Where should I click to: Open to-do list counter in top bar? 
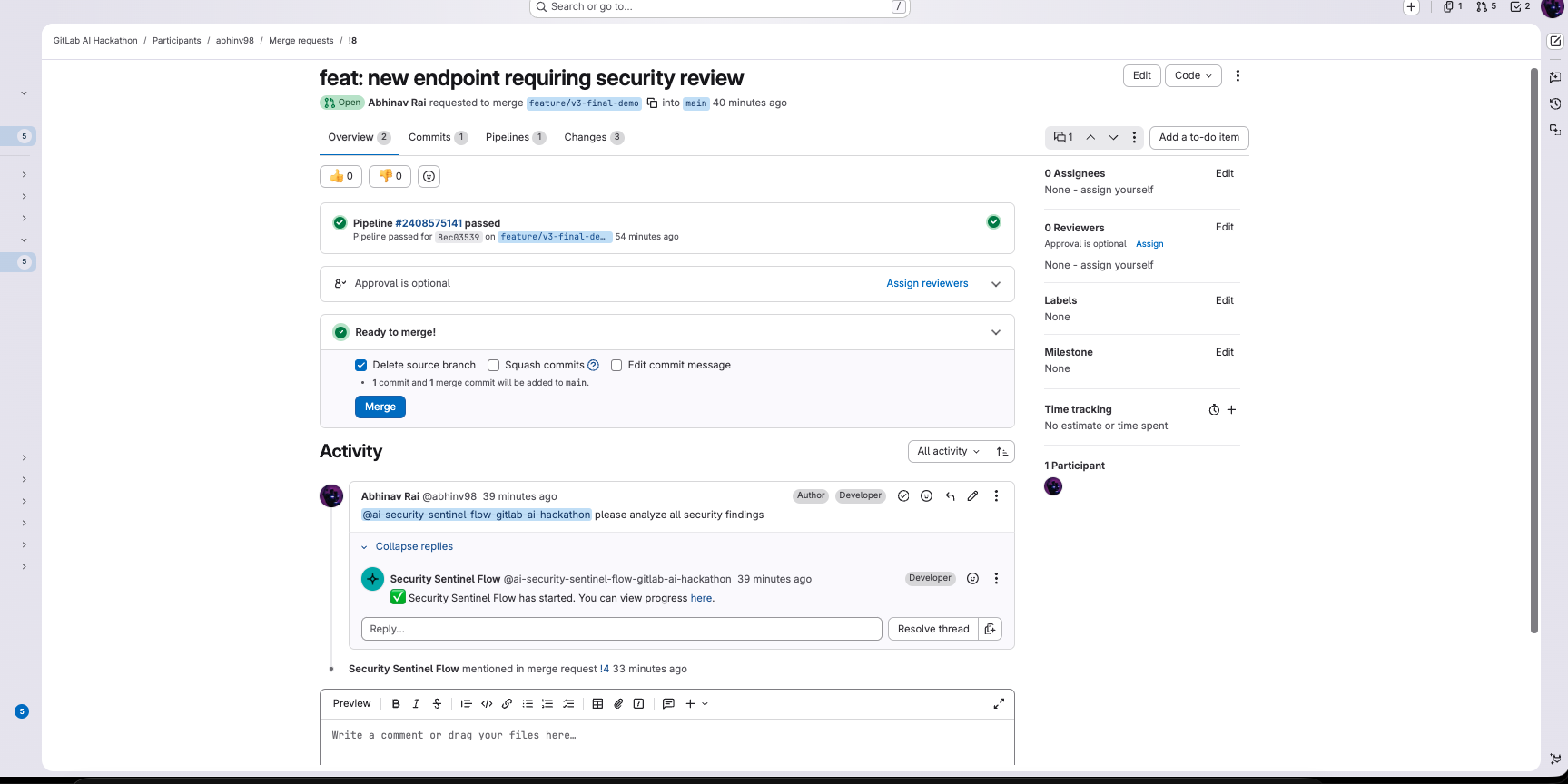[x=1520, y=6]
